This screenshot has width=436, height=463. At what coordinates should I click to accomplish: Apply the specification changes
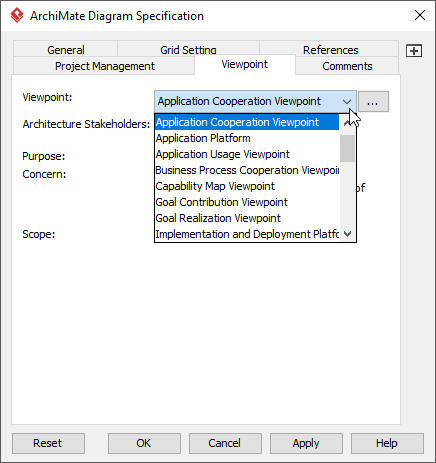pos(306,443)
